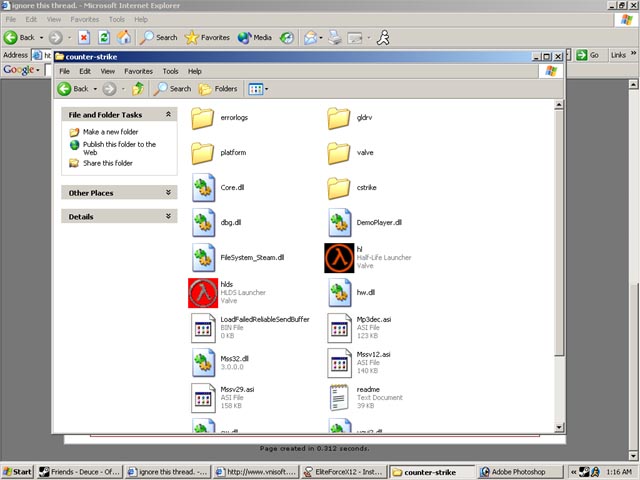Click the History icon in Internet Explorer toolbar

[x=287, y=38]
